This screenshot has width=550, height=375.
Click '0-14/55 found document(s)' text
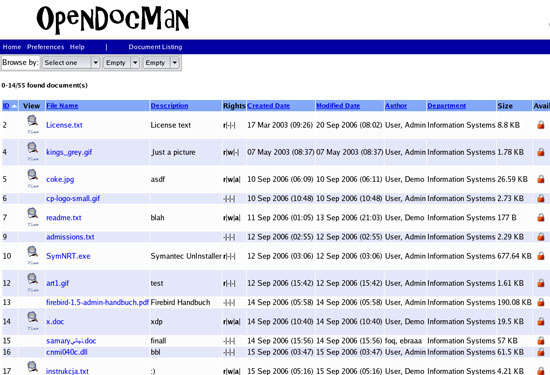tap(45, 85)
